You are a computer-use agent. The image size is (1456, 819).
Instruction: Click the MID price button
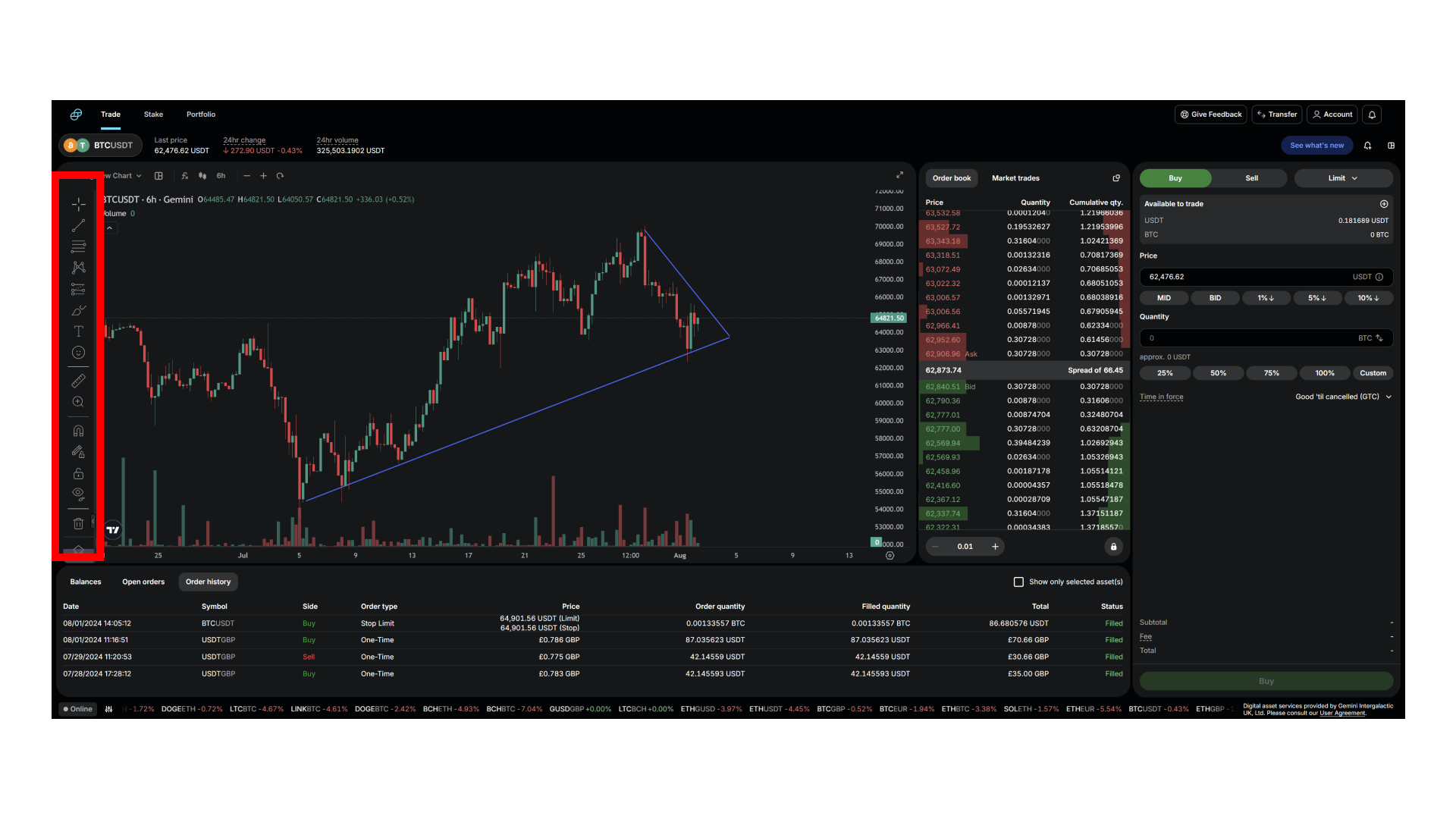1162,298
